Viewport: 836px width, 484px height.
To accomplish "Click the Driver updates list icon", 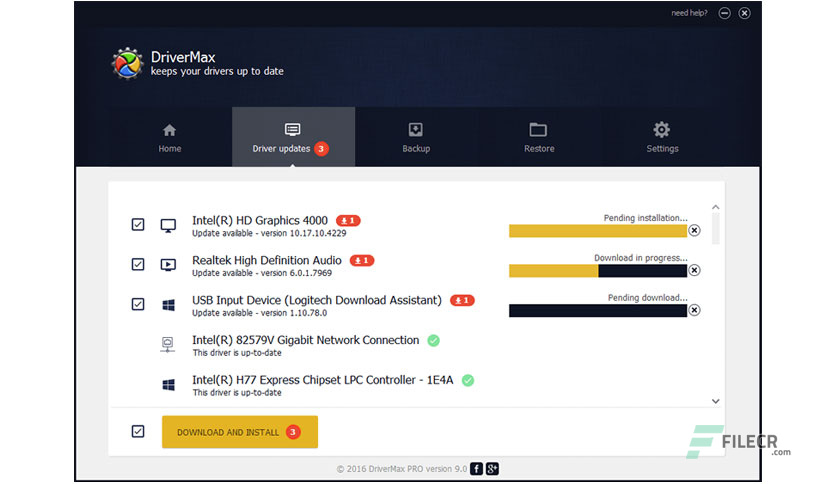I will click(x=293, y=130).
